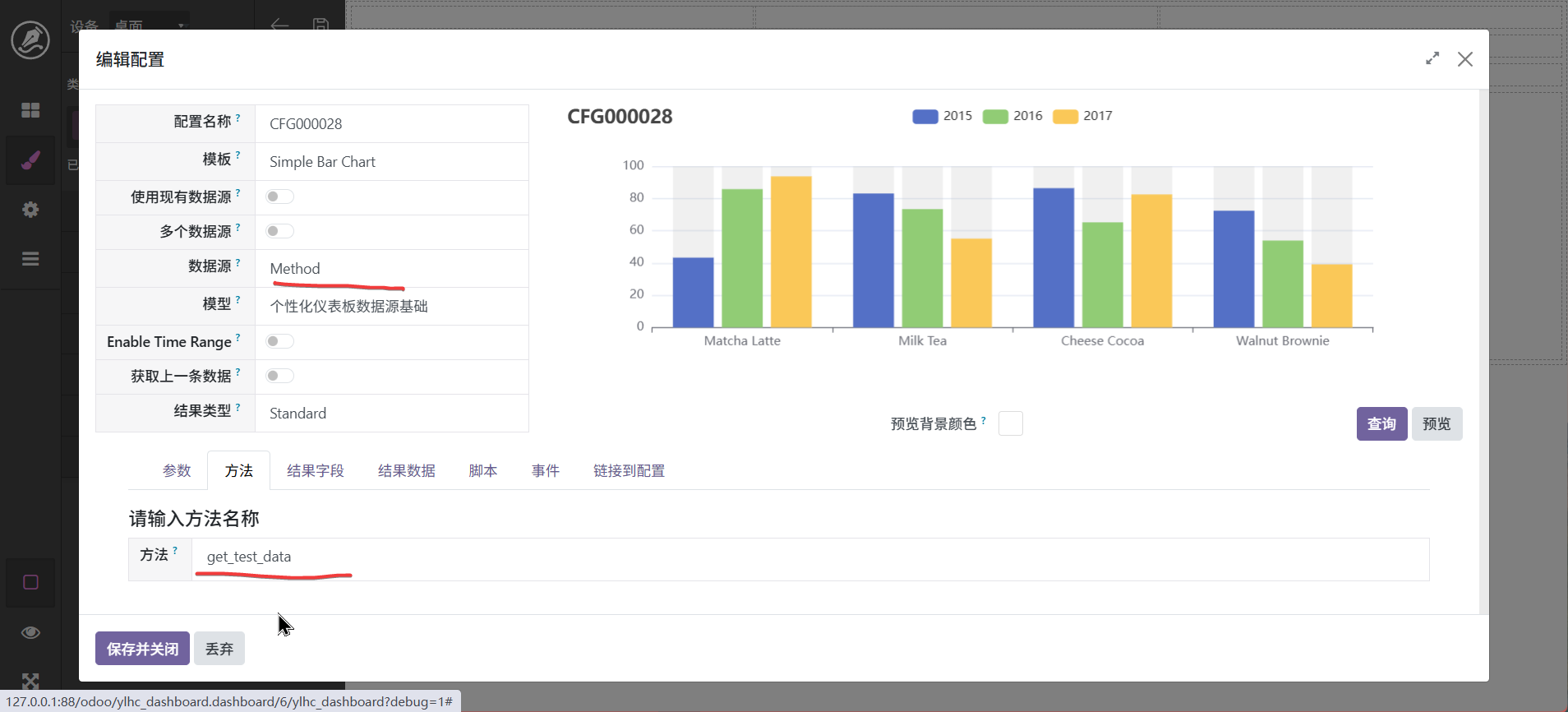Open the 预览背景颜色 color swatch
This screenshot has height=712, width=1568.
tap(1010, 423)
